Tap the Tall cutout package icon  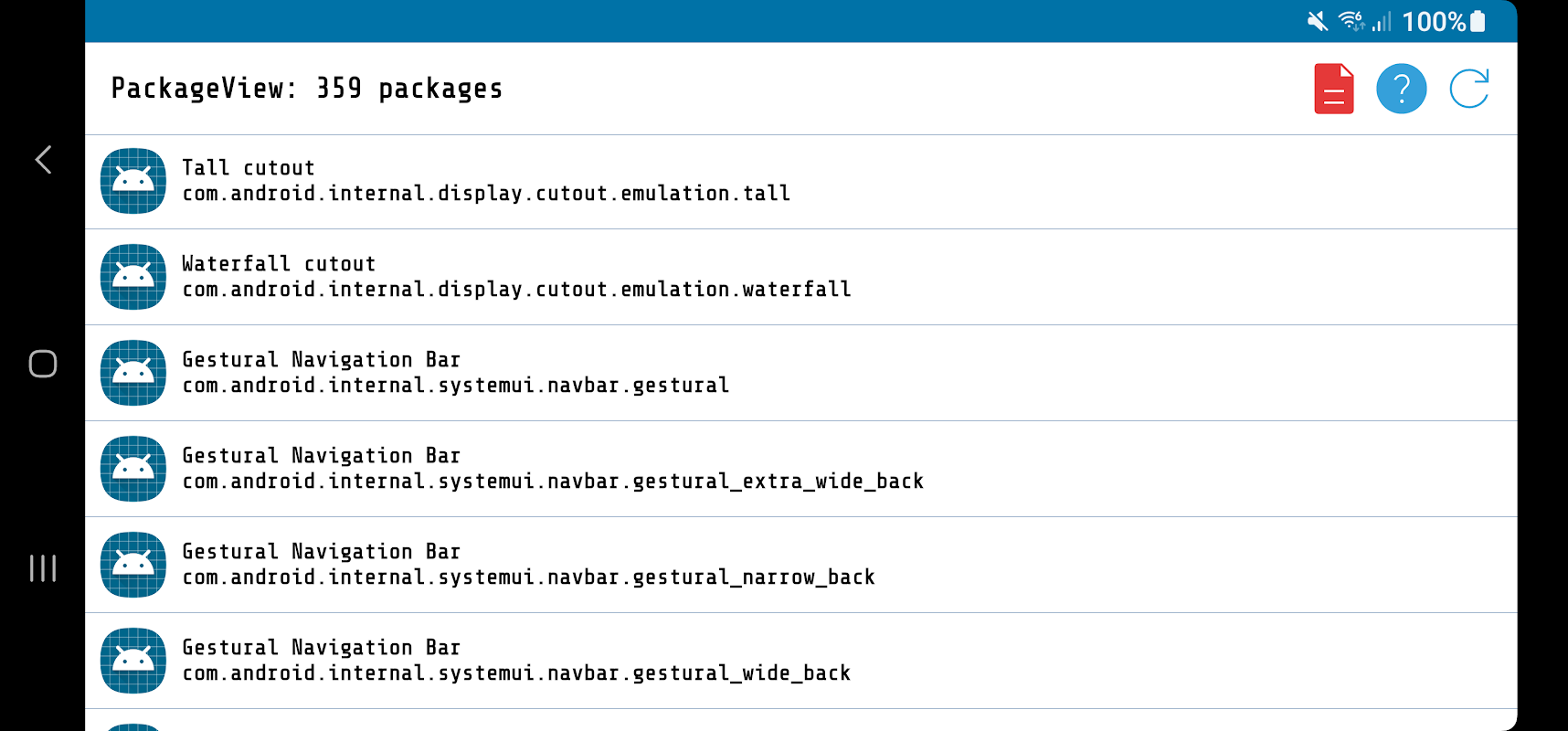tap(133, 181)
